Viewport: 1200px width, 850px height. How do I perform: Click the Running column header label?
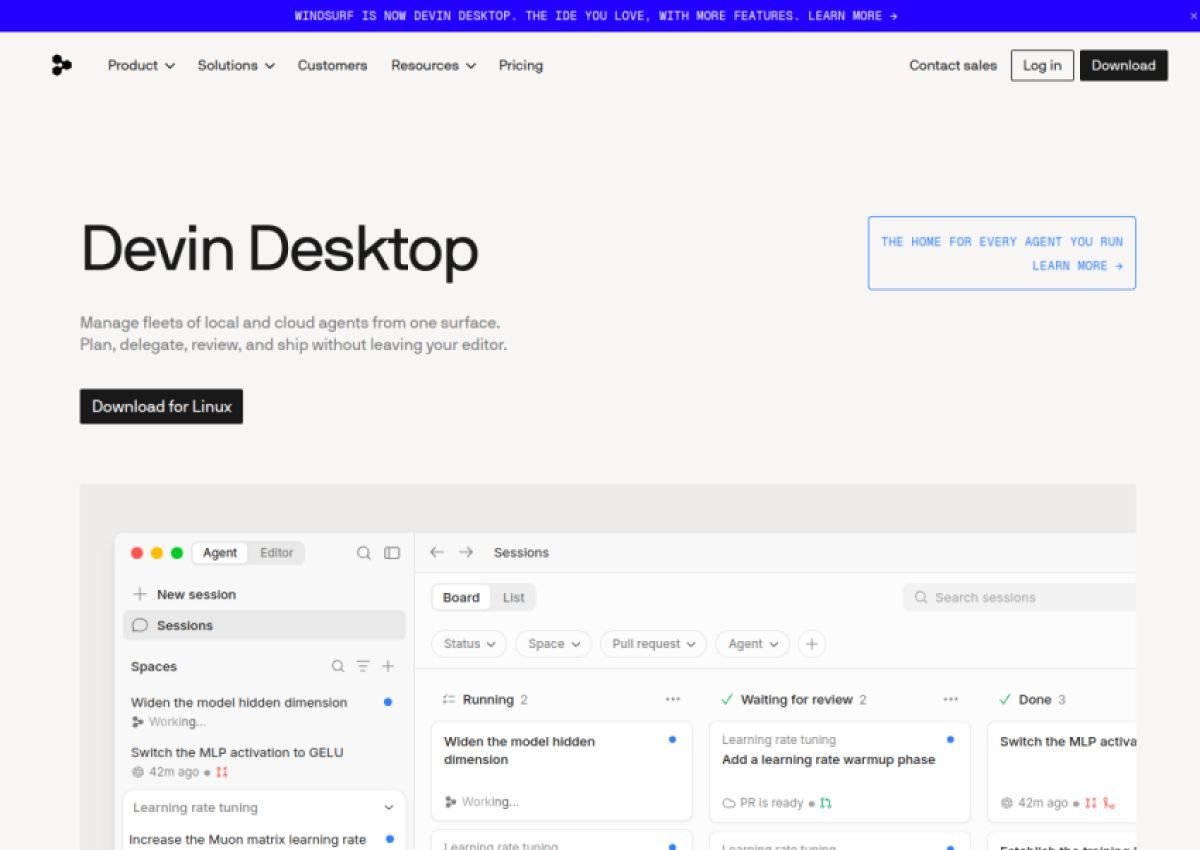click(x=488, y=700)
